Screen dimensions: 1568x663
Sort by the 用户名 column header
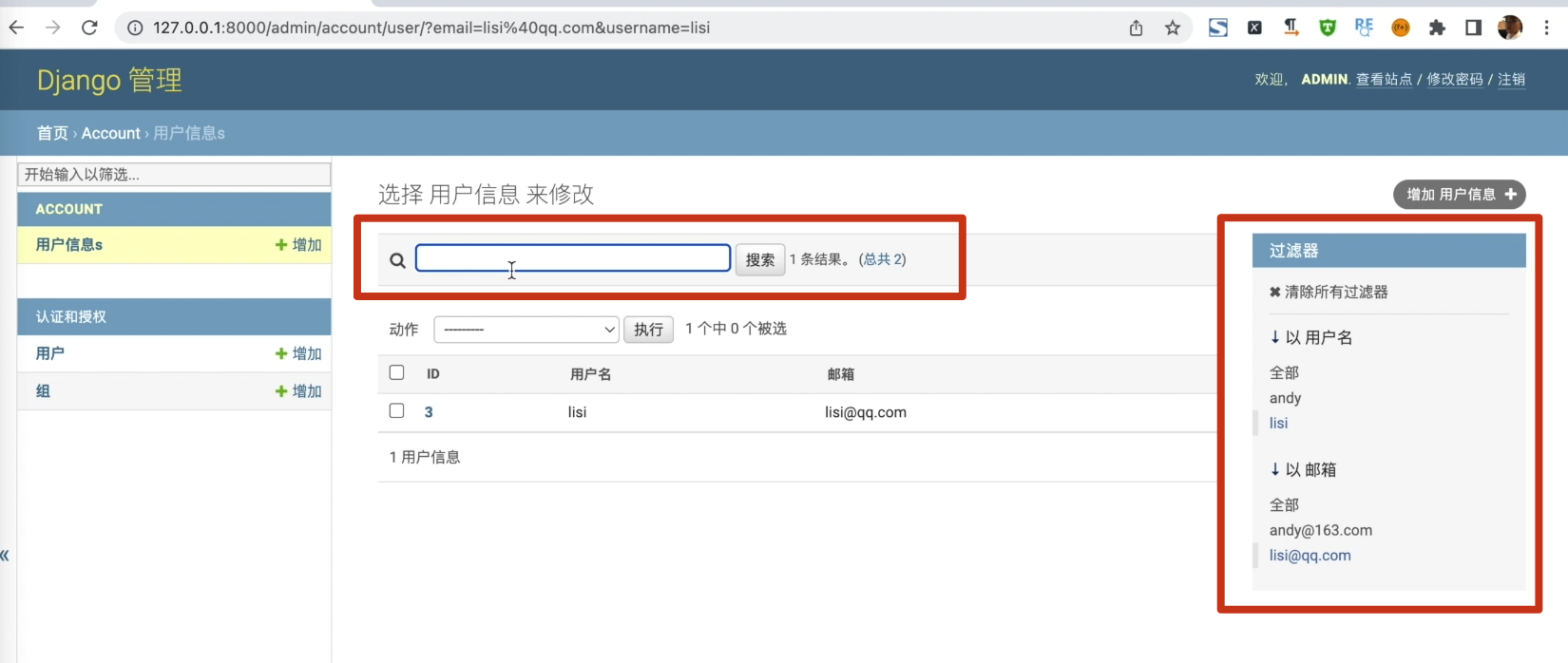tap(590, 374)
